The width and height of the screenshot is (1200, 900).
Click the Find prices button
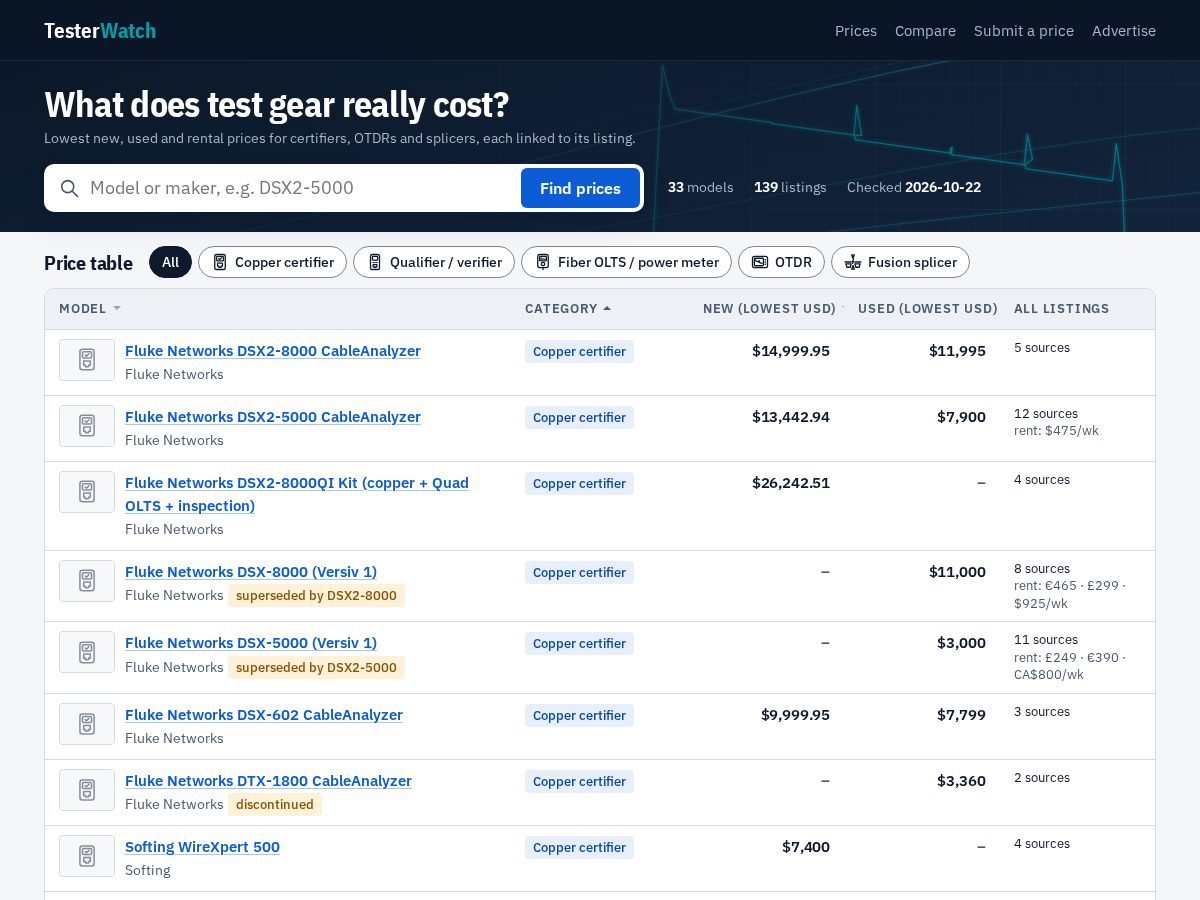(580, 188)
